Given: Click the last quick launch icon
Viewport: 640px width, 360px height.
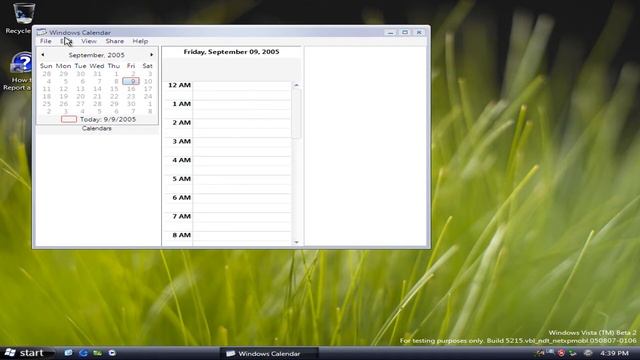Looking at the screenshot, I should tap(112, 353).
